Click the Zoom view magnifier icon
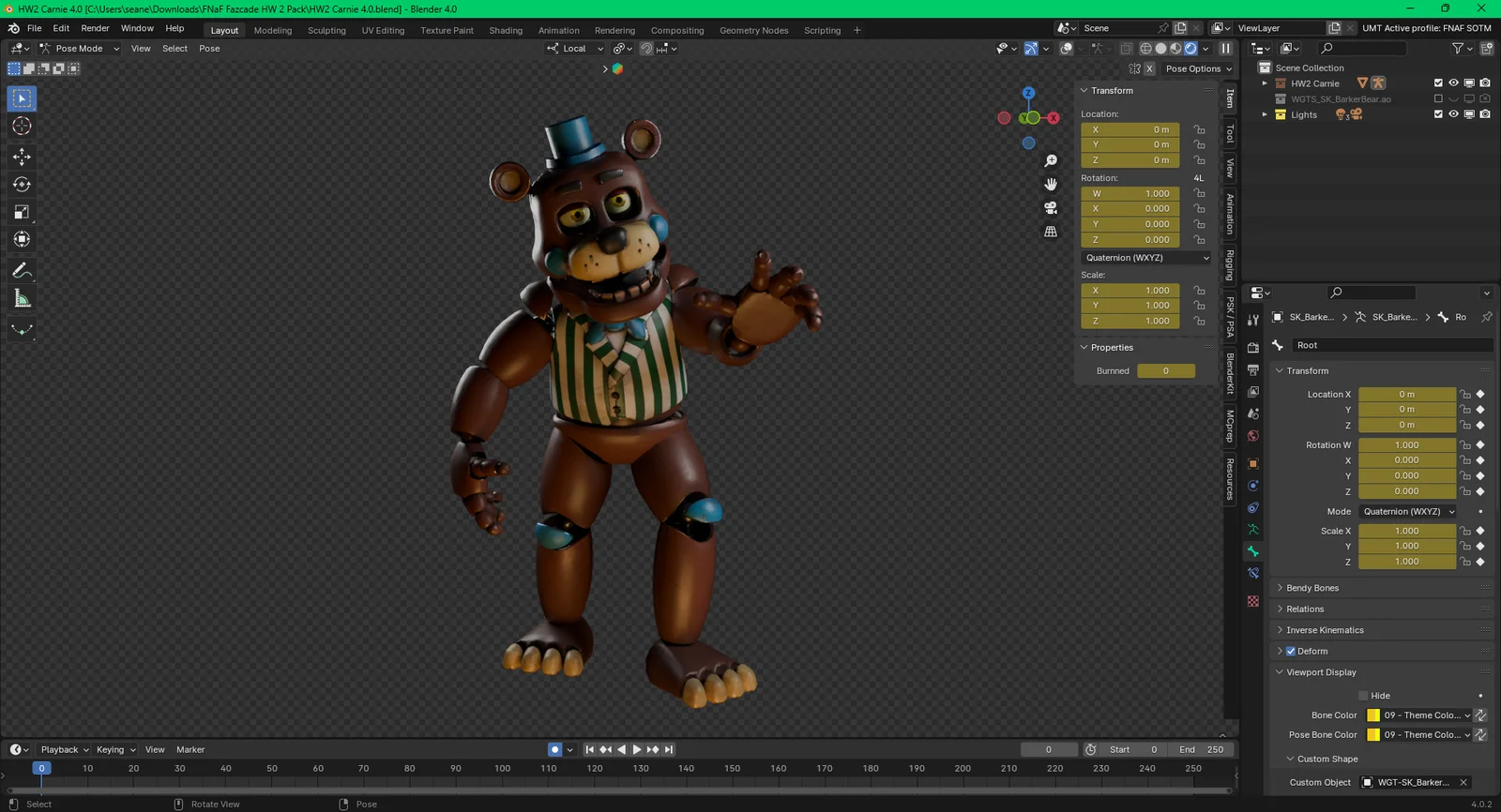The image size is (1501, 812). pos(1051,161)
